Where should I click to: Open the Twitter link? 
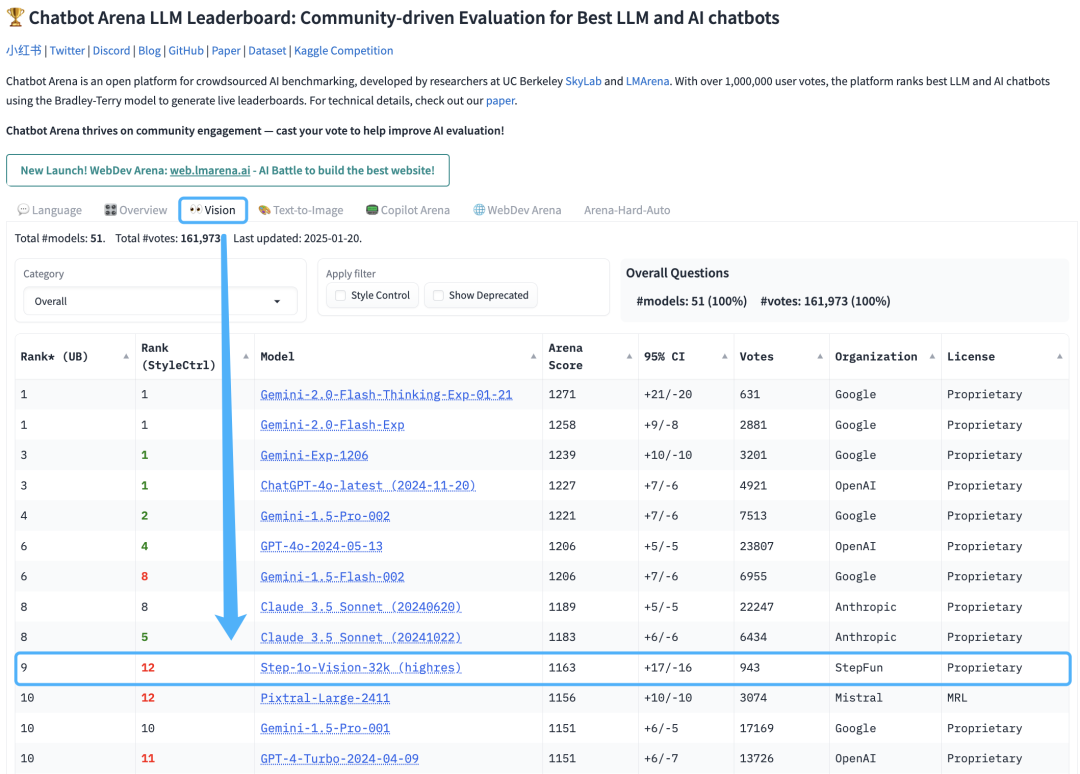pyautogui.click(x=67, y=50)
